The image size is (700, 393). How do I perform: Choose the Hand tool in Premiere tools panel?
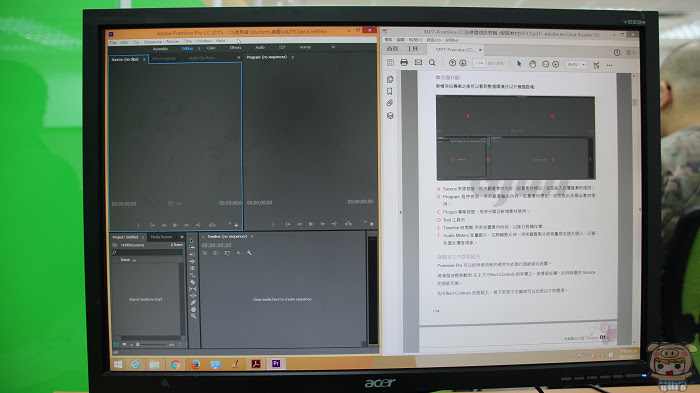(x=193, y=309)
